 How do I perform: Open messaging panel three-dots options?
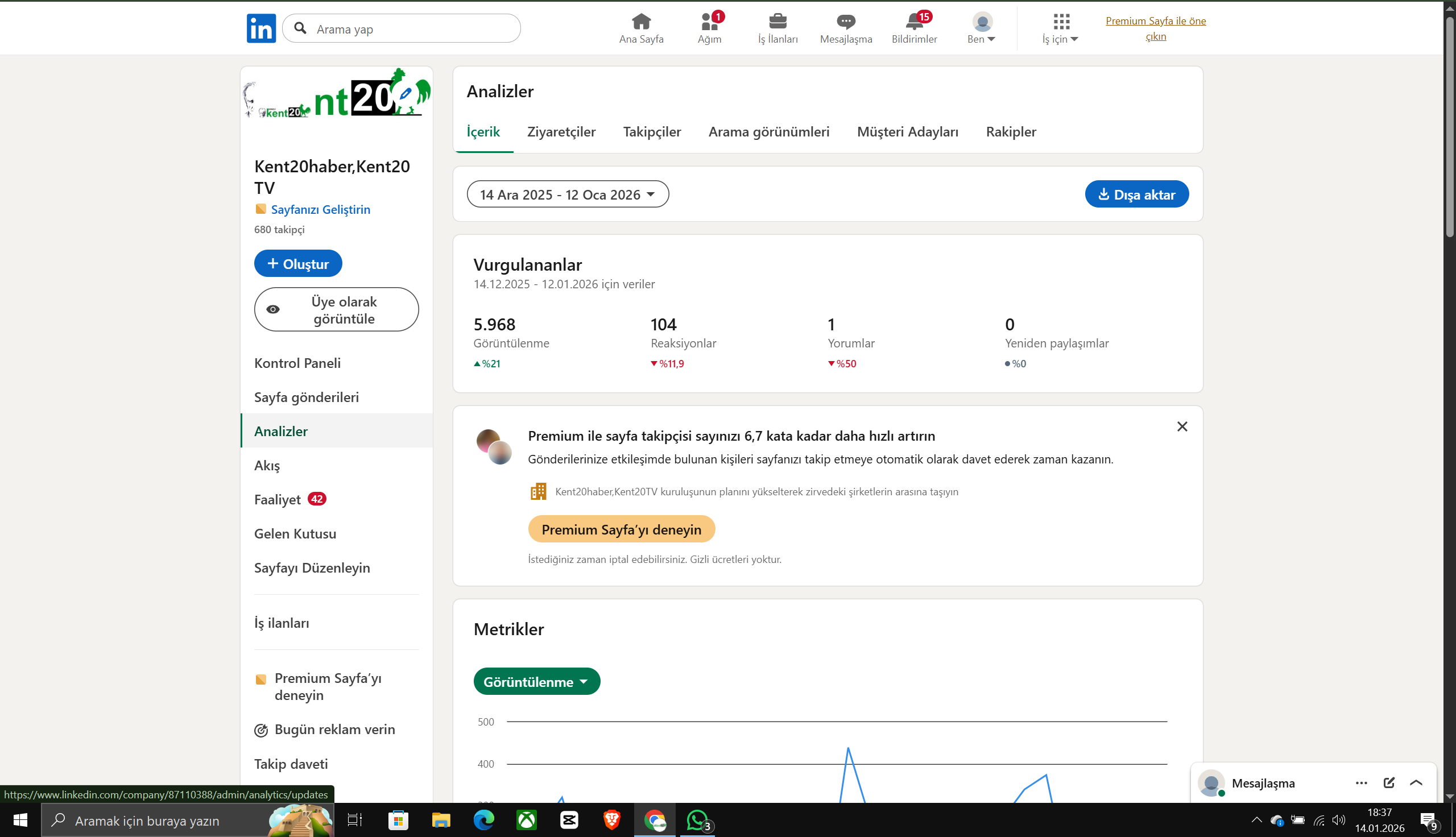(x=1361, y=782)
